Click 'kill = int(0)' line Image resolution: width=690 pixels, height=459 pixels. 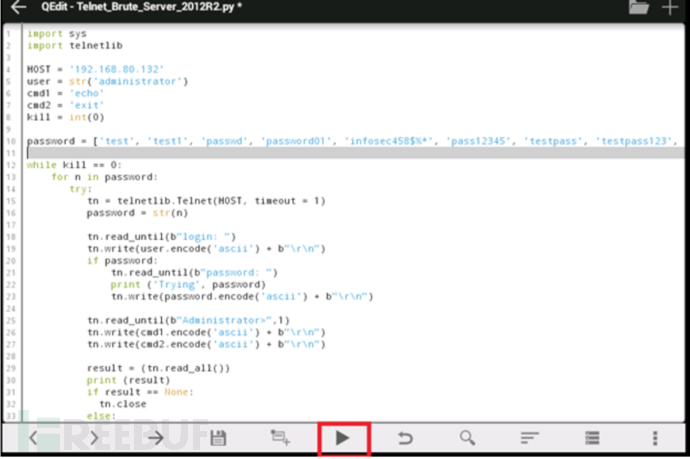[66, 117]
